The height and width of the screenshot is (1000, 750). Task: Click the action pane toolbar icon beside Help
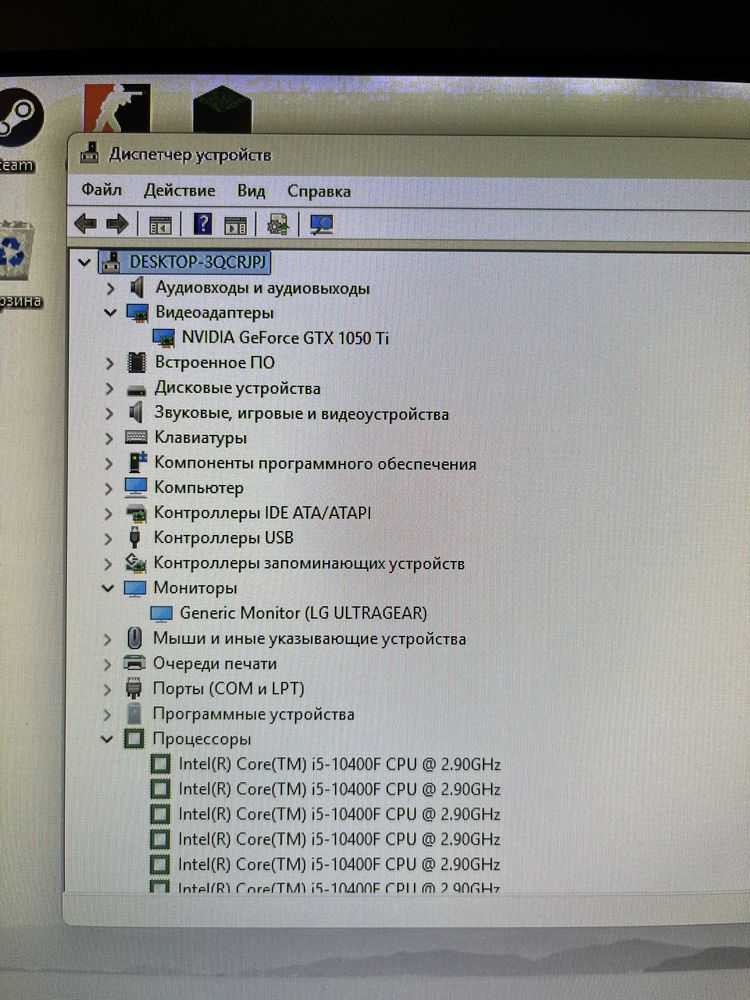235,225
